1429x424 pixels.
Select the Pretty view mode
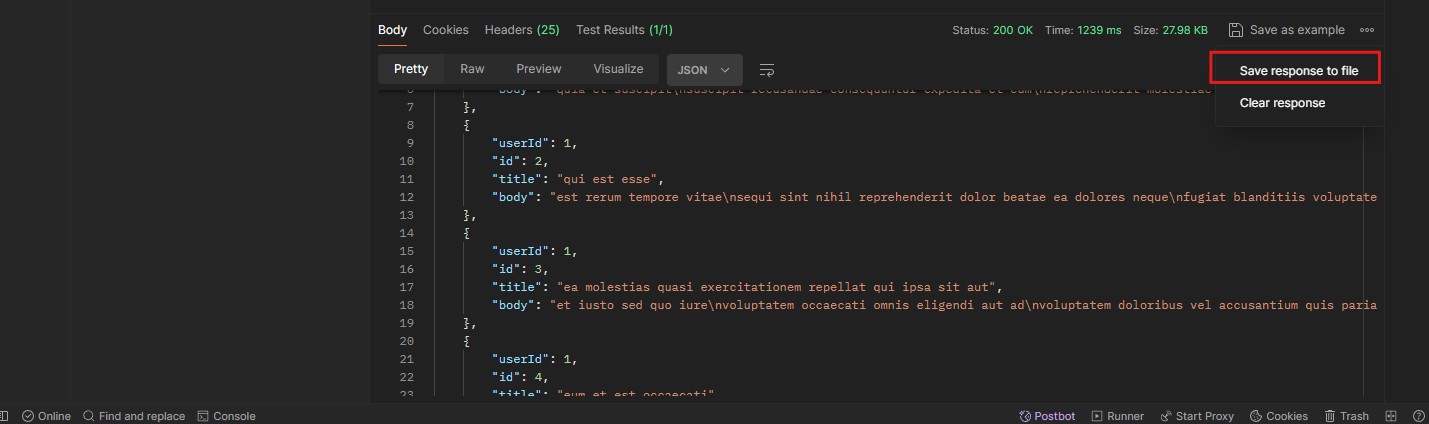pyautogui.click(x=411, y=69)
